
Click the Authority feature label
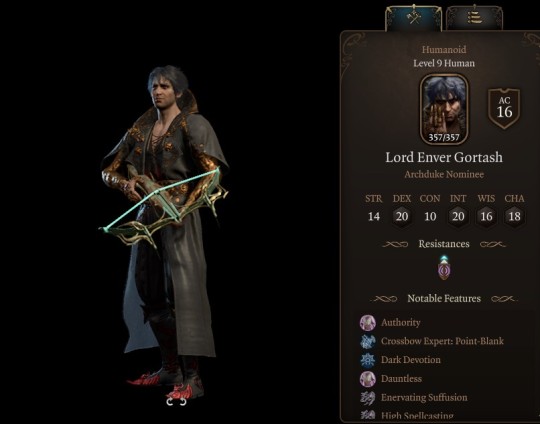[x=401, y=323]
